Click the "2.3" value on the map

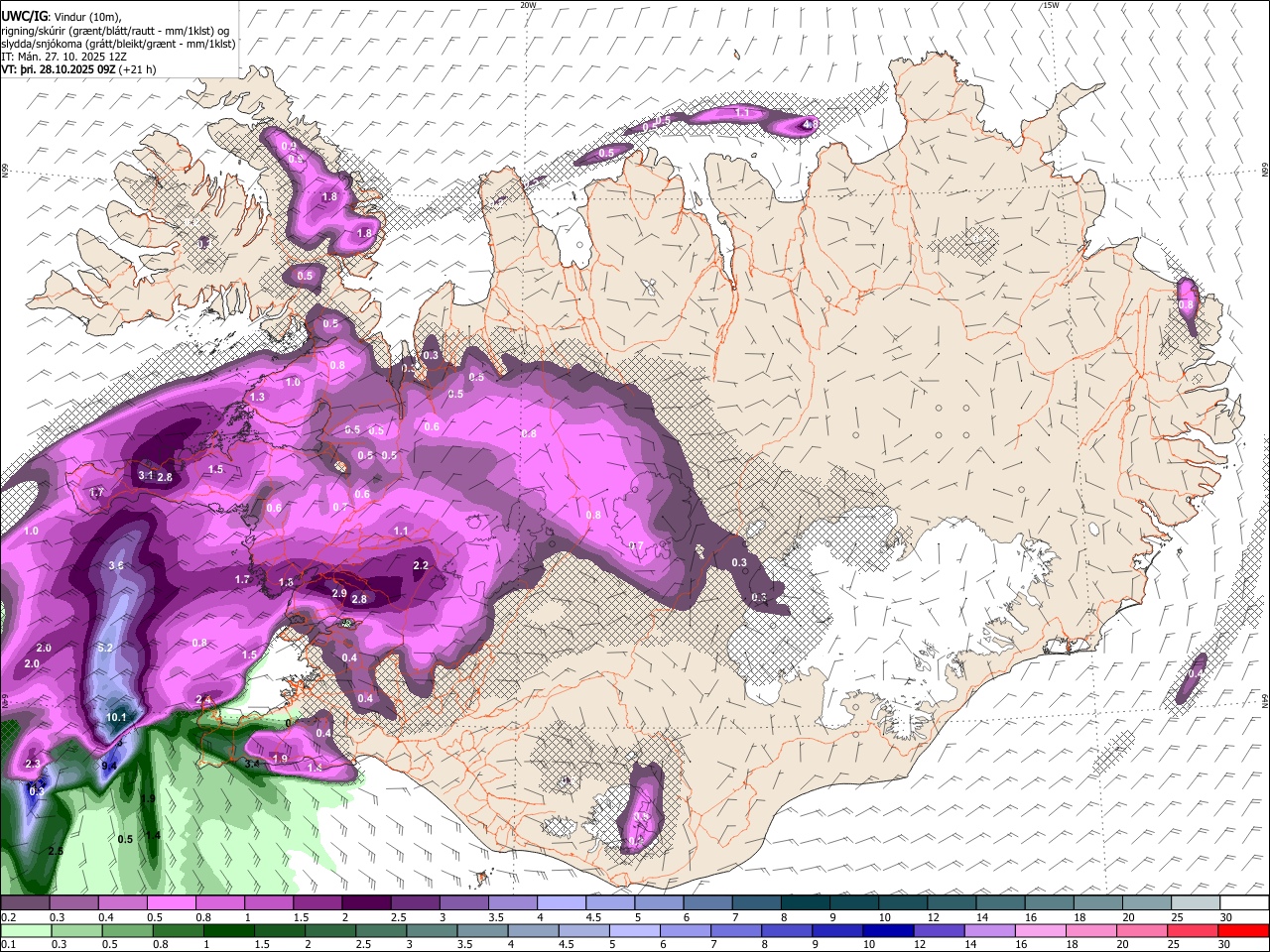(x=33, y=764)
